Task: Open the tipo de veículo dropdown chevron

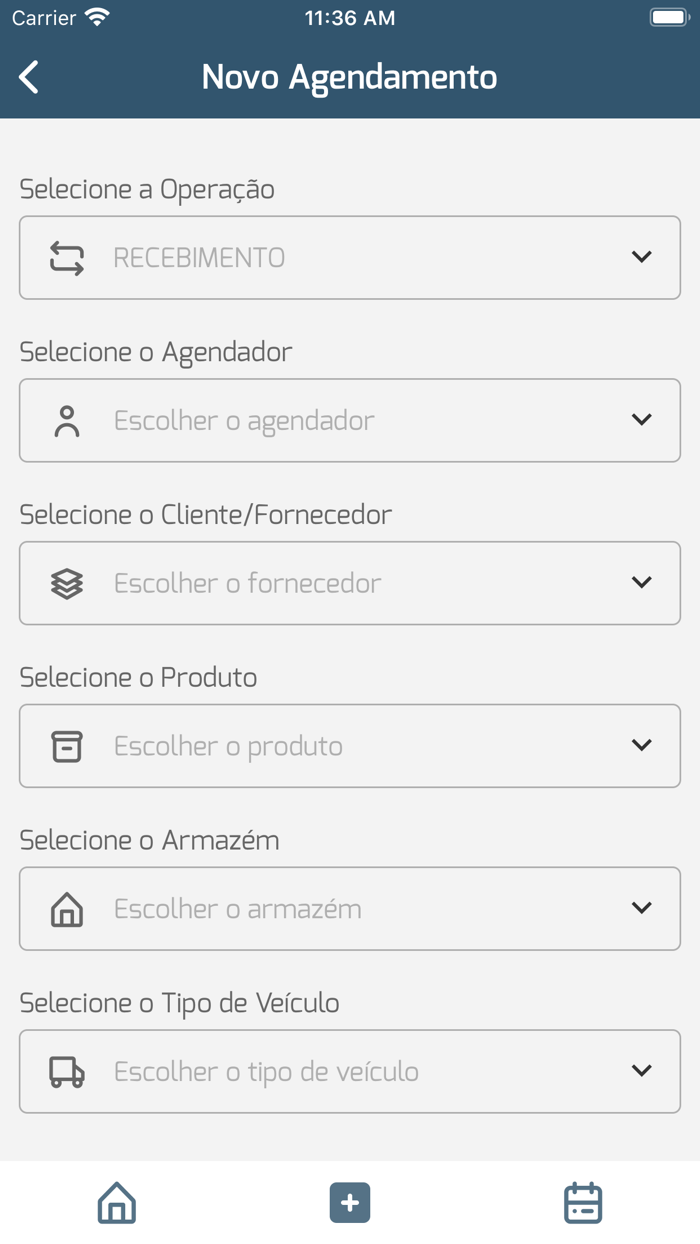Action: tap(643, 1071)
